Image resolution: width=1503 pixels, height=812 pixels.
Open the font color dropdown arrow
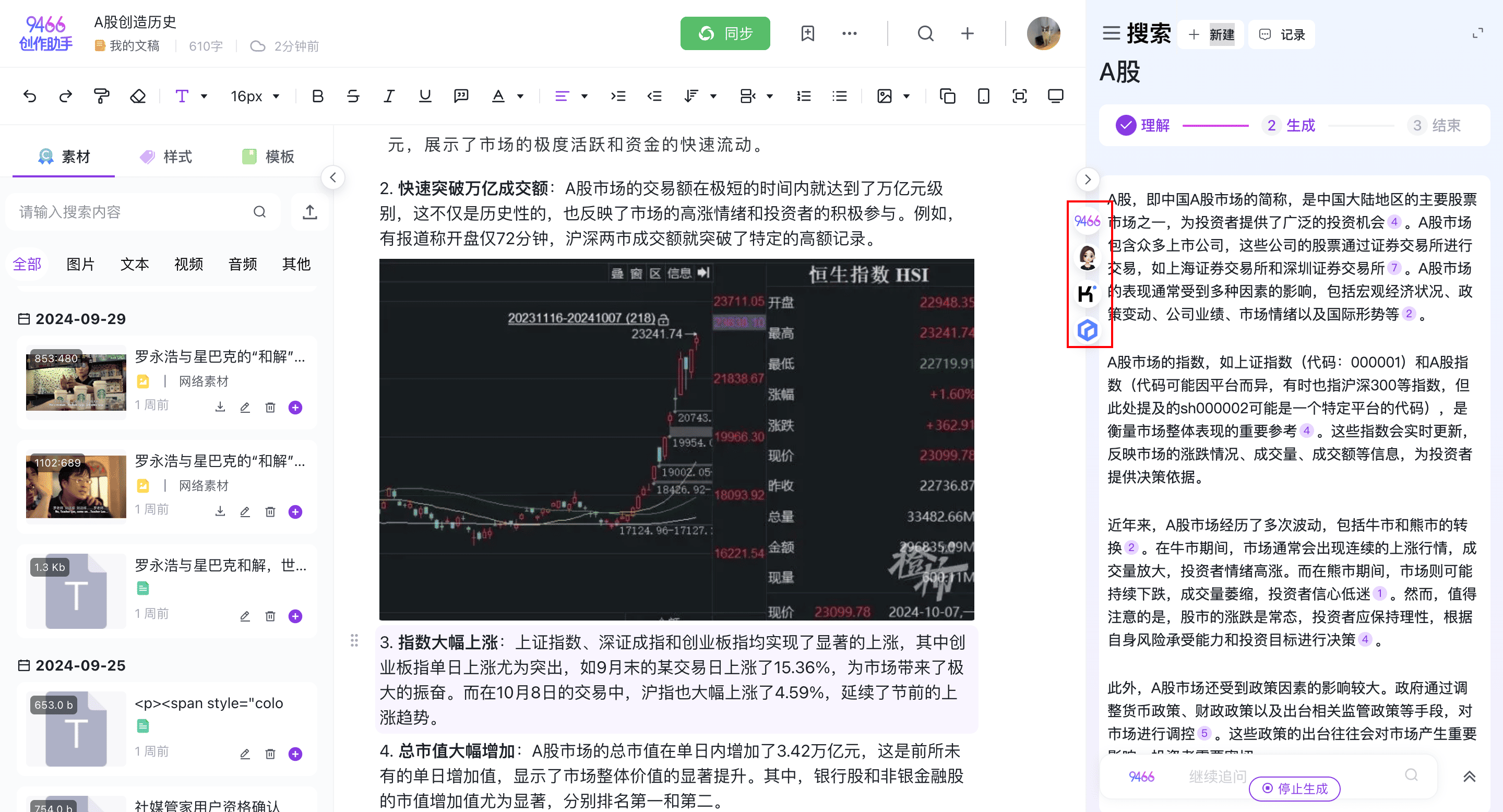tap(520, 97)
